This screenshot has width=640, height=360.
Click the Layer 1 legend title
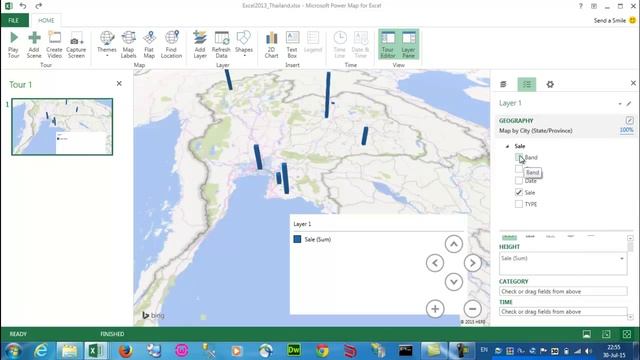[x=302, y=224]
